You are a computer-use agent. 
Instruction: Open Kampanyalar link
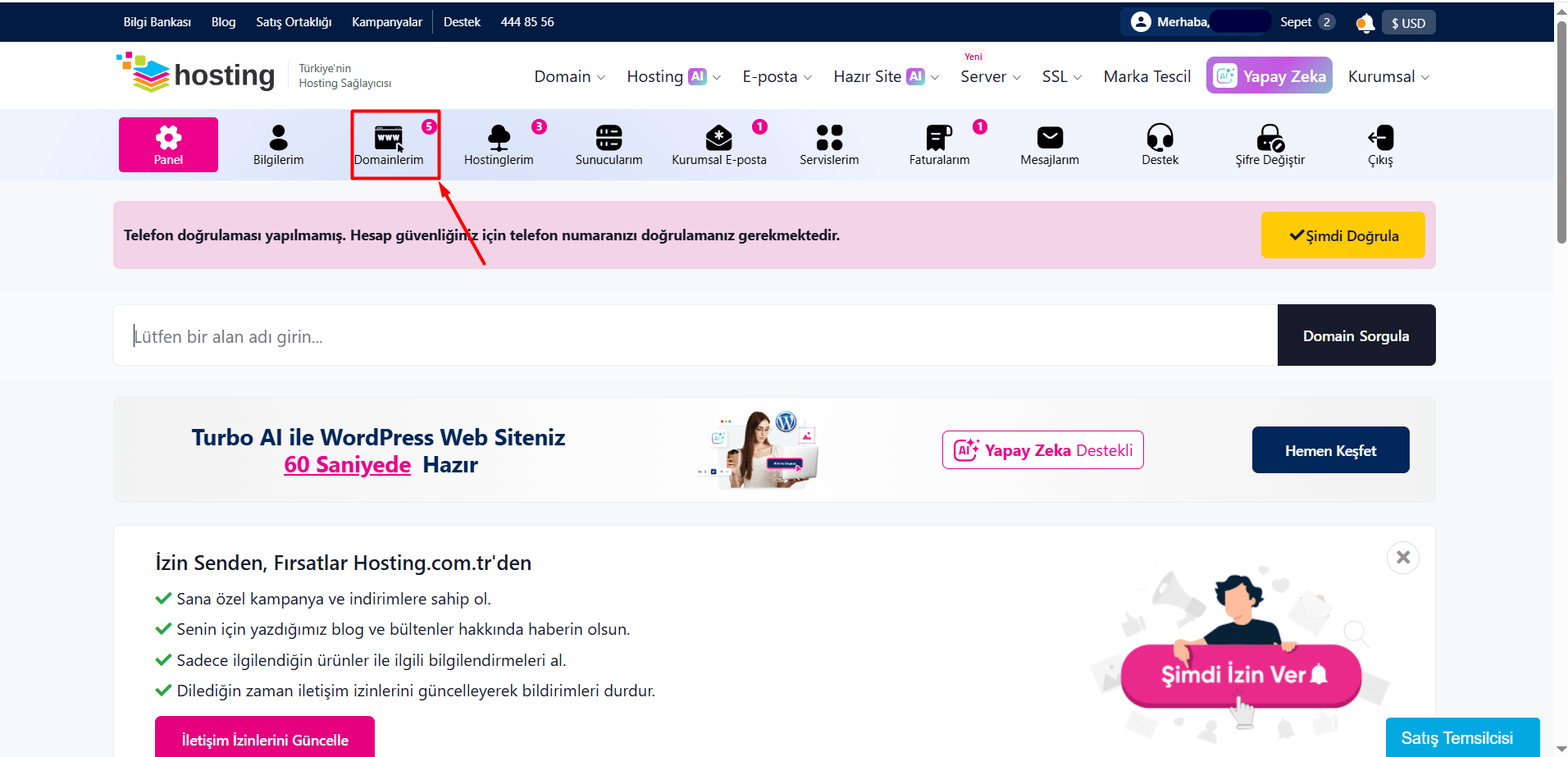coord(387,22)
